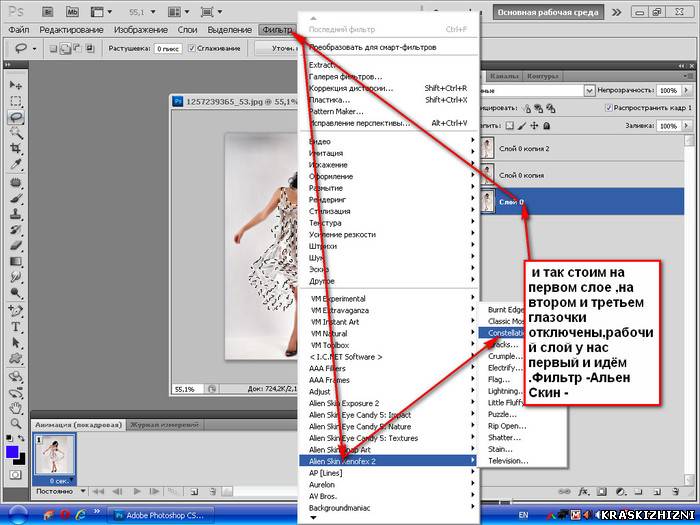Viewport: 700px width, 525px height.
Task: Click the Растушевка feather input field
Action: click(x=168, y=48)
